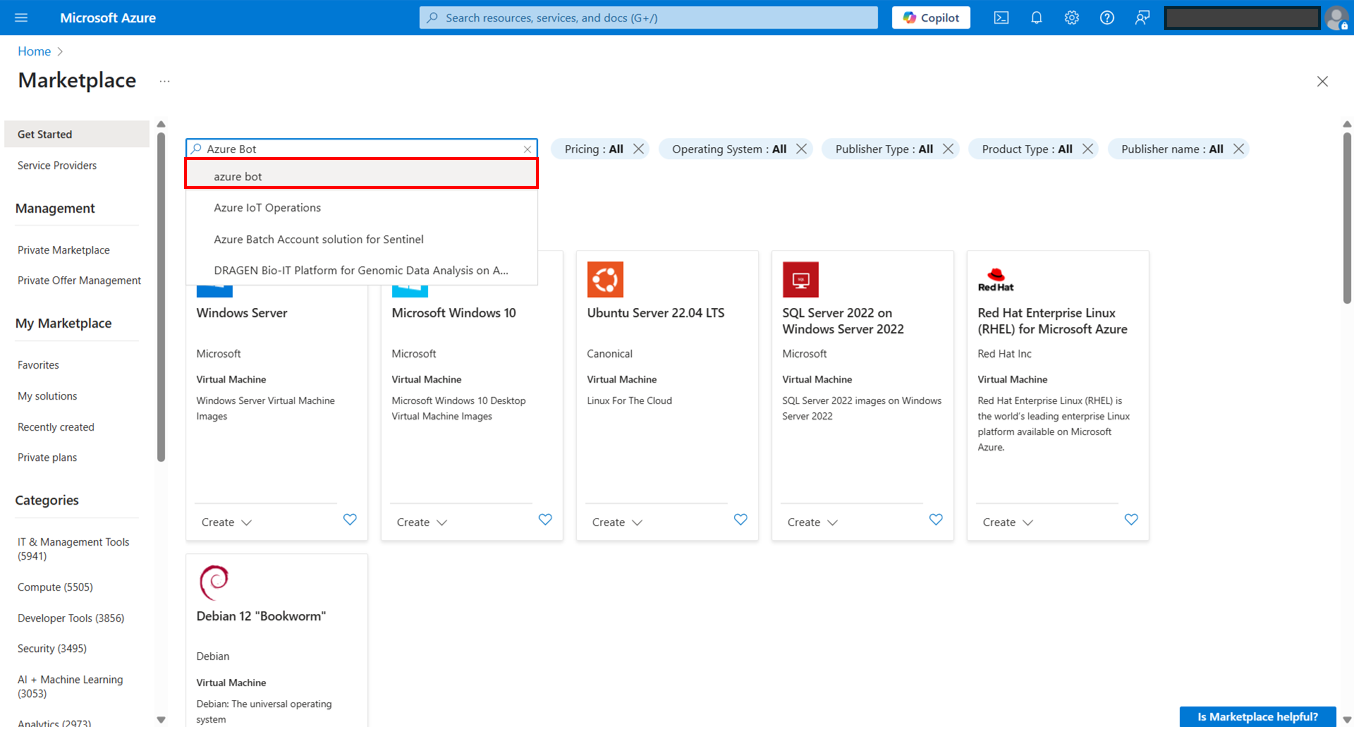This screenshot has width=1355, height=731.
Task: Open the help question mark icon
Action: click(1107, 18)
